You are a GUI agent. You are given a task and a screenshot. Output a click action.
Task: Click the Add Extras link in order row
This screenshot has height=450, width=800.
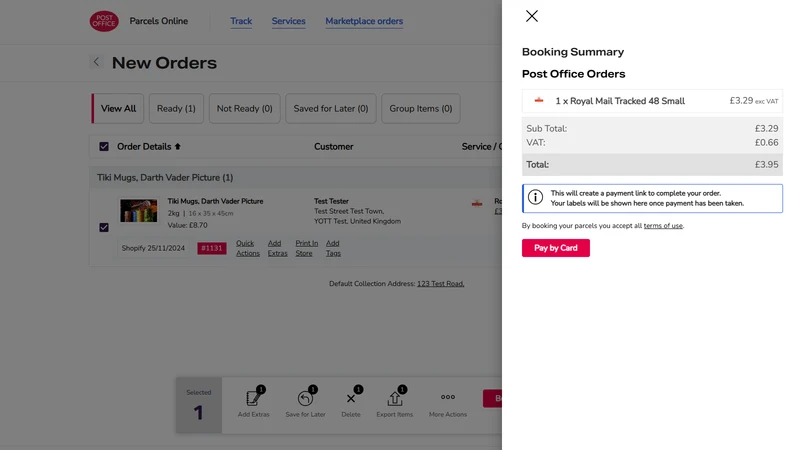(x=278, y=248)
